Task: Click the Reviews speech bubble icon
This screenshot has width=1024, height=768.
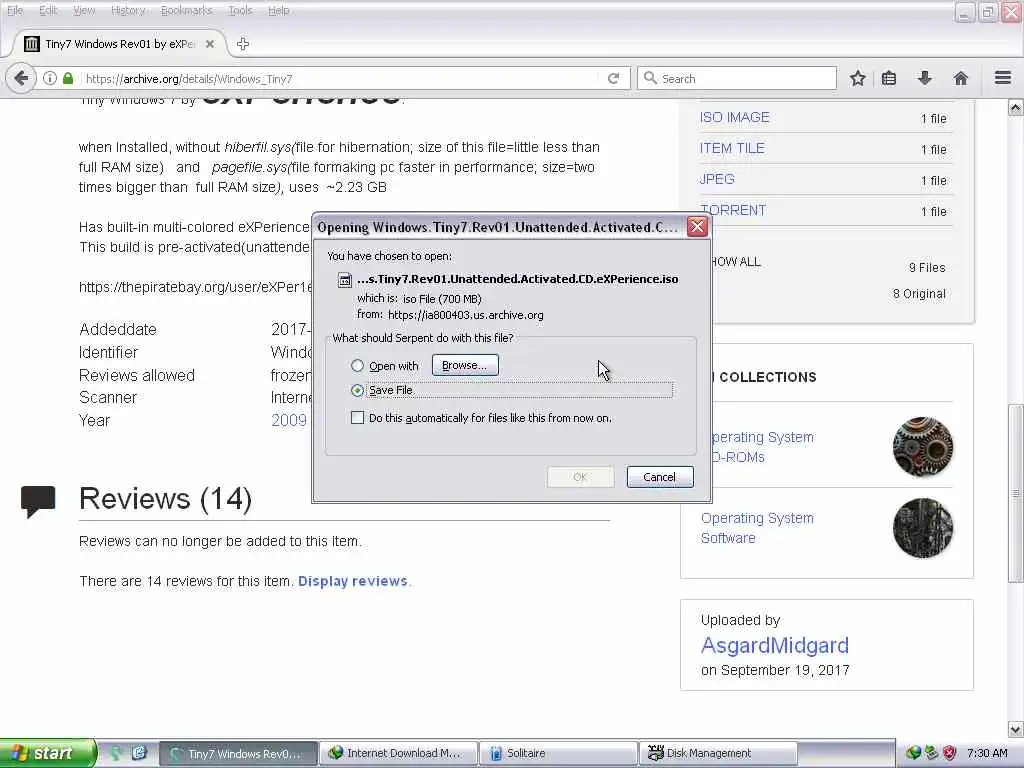Action: 38,502
